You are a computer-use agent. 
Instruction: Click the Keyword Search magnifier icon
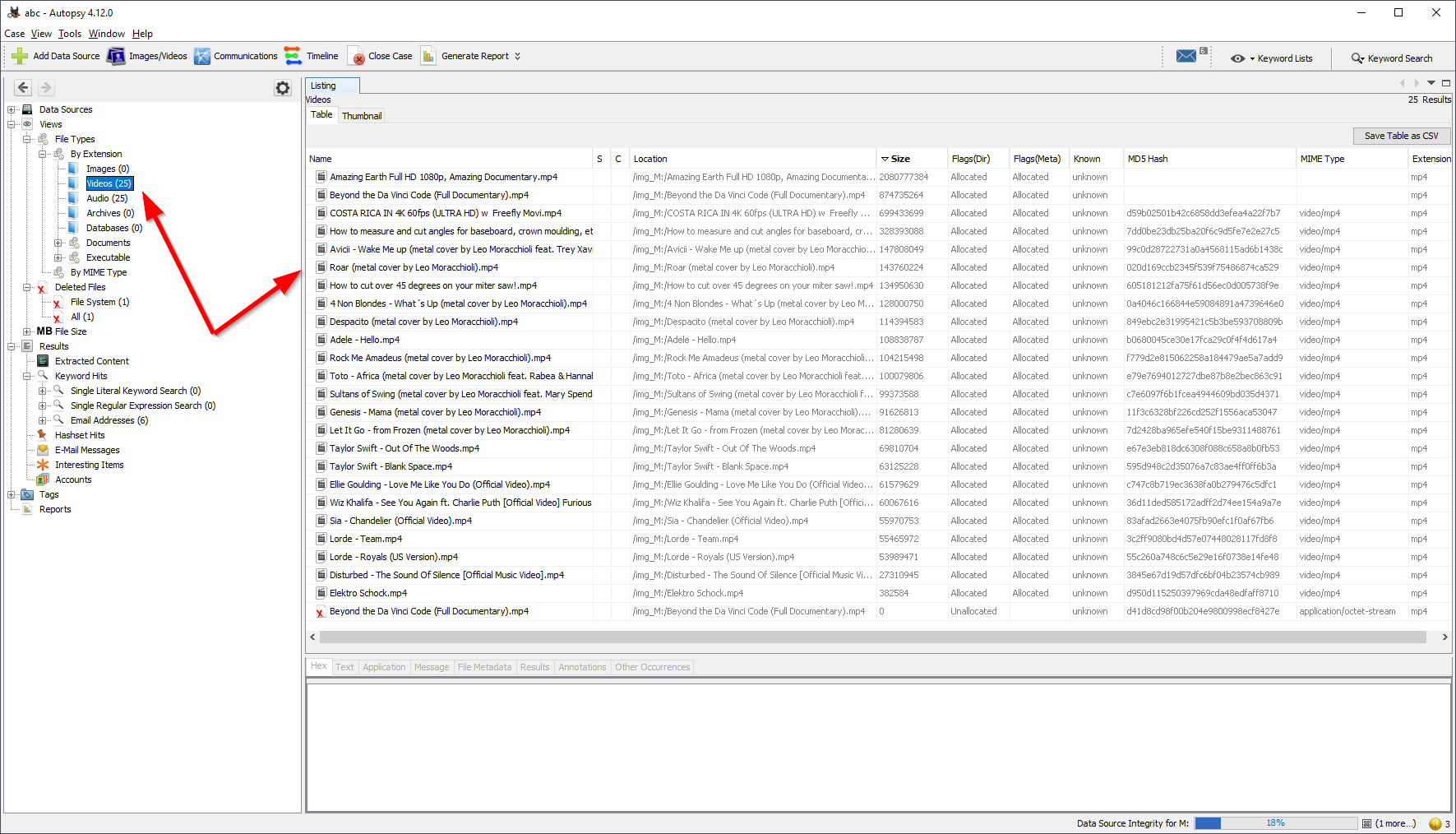(x=1358, y=58)
